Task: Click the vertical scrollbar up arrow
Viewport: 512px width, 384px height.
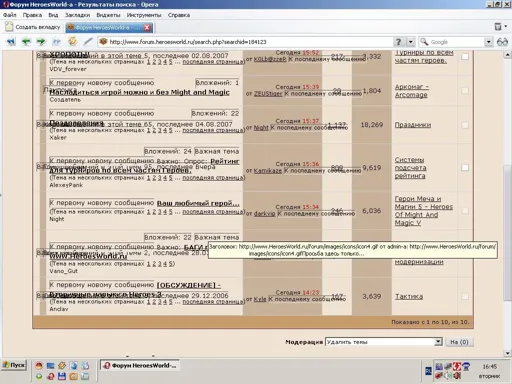Action: click(508, 55)
